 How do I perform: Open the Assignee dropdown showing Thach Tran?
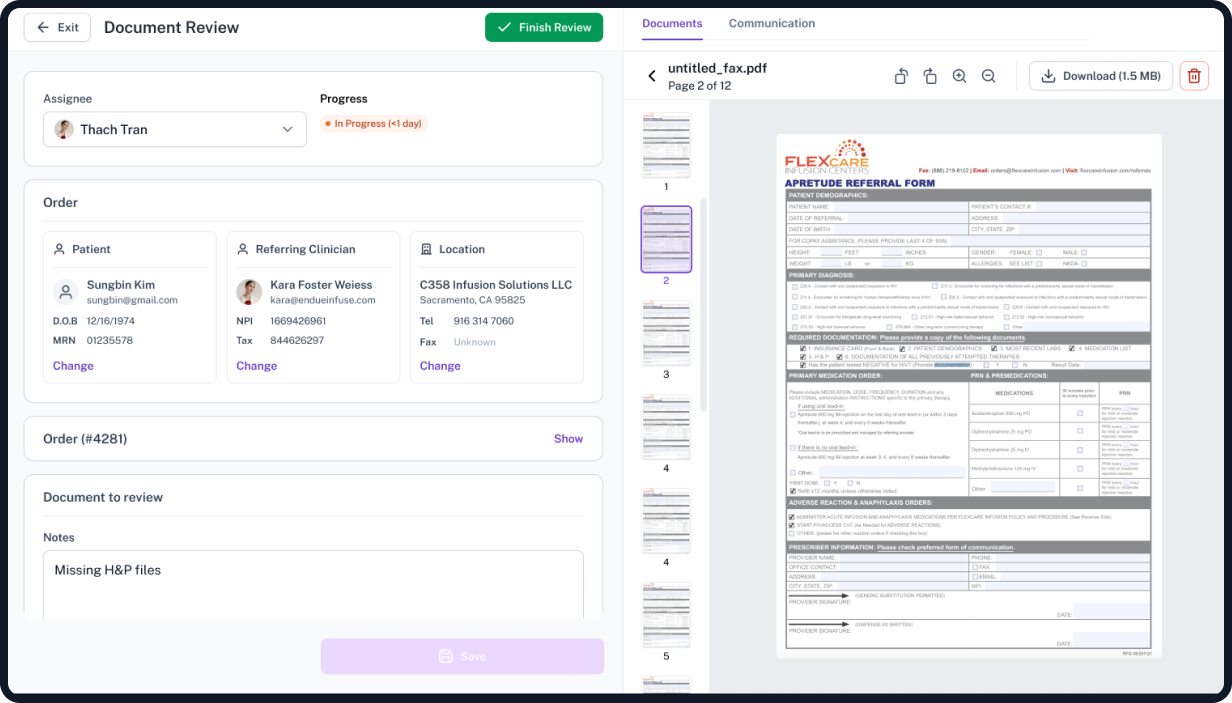click(x=175, y=129)
